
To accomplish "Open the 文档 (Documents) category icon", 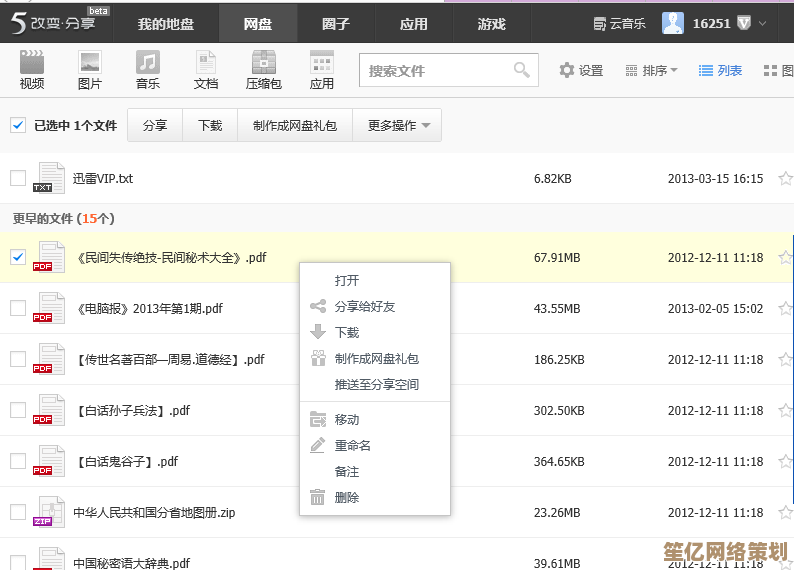I will tap(206, 70).
